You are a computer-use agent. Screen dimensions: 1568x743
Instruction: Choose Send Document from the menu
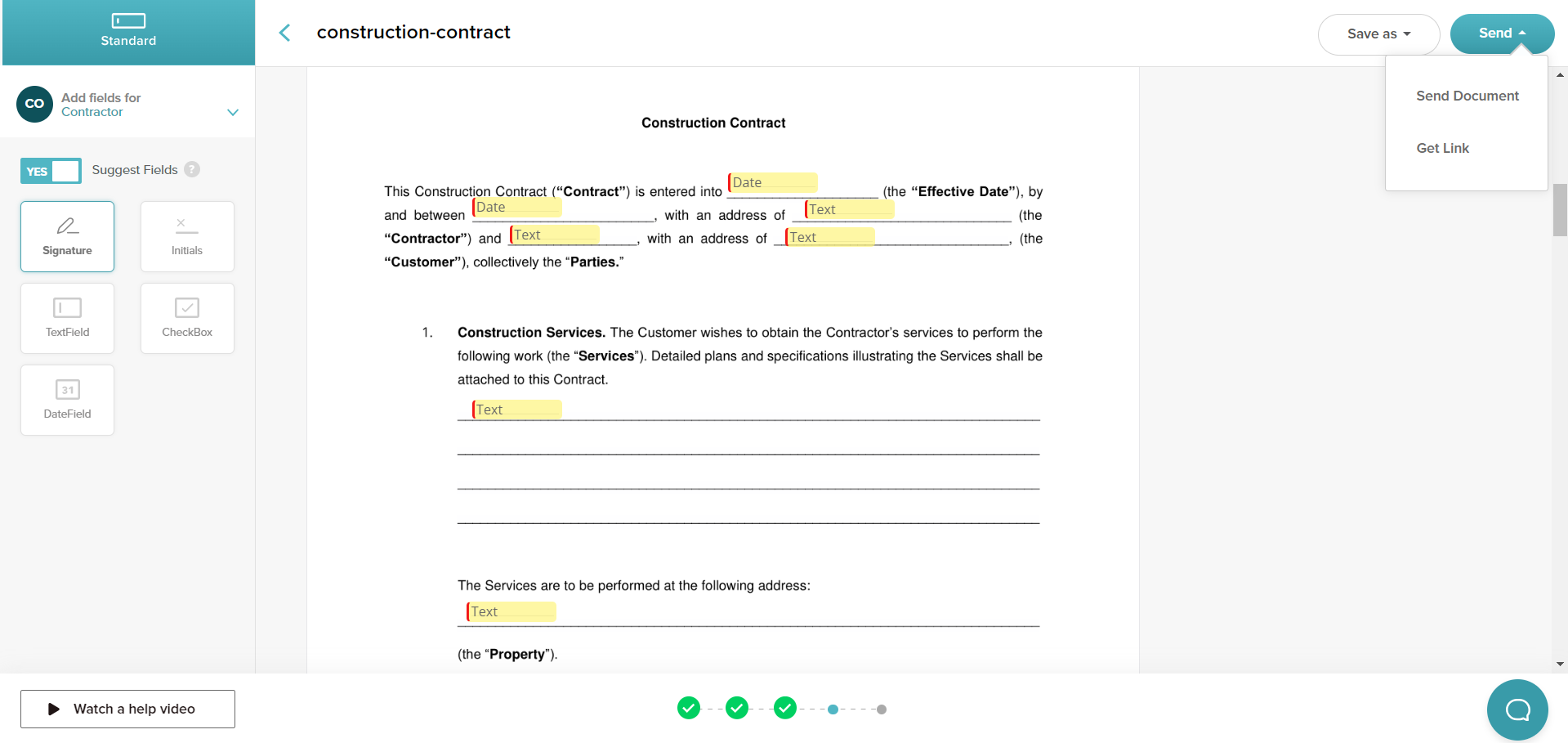coord(1467,96)
